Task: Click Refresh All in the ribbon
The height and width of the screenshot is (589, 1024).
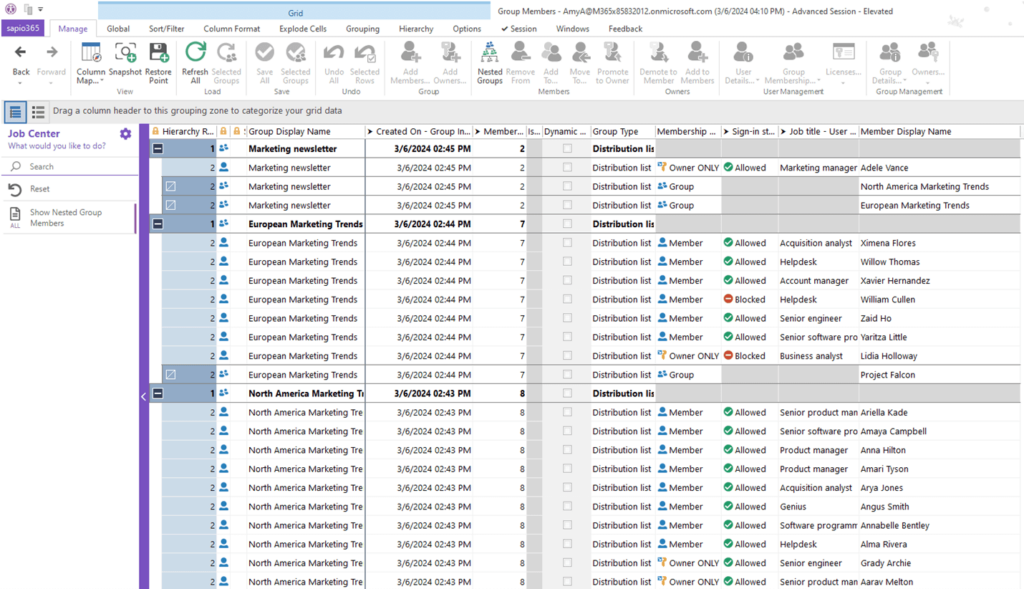Action: (195, 63)
